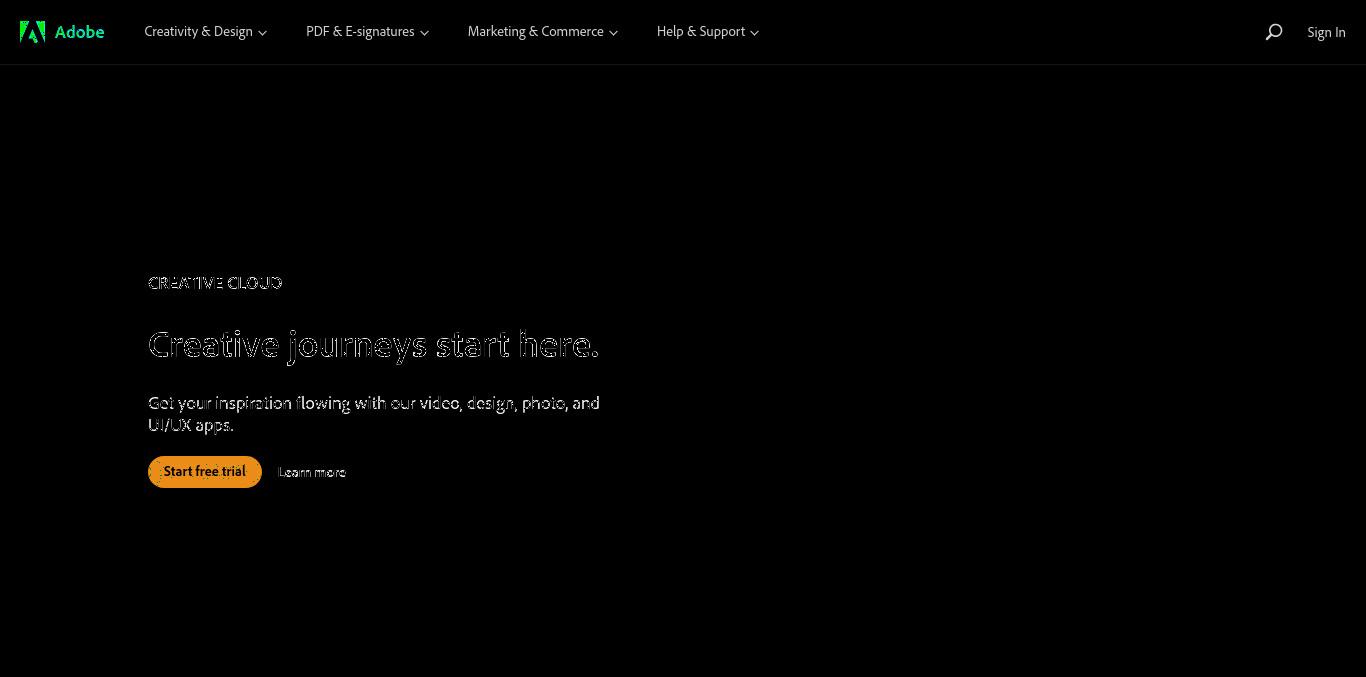Open the Marketing & Commerce menu
The height and width of the screenshot is (677, 1366).
pos(542,32)
